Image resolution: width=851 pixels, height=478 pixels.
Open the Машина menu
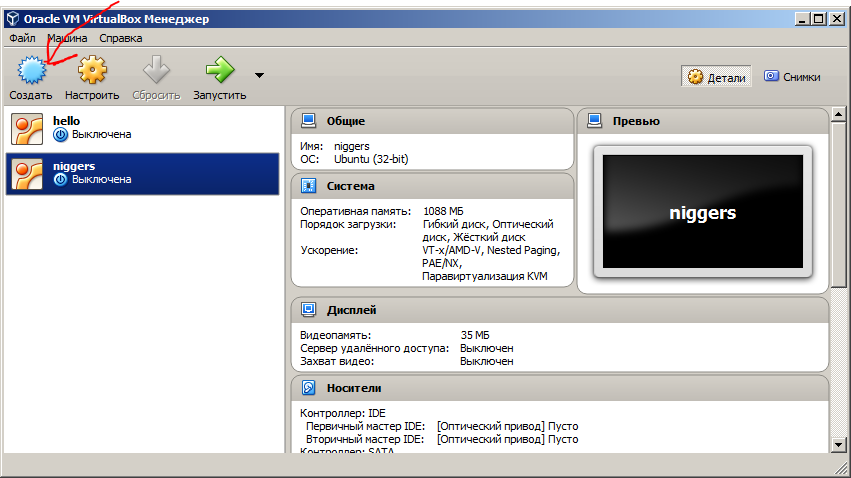(x=67, y=38)
